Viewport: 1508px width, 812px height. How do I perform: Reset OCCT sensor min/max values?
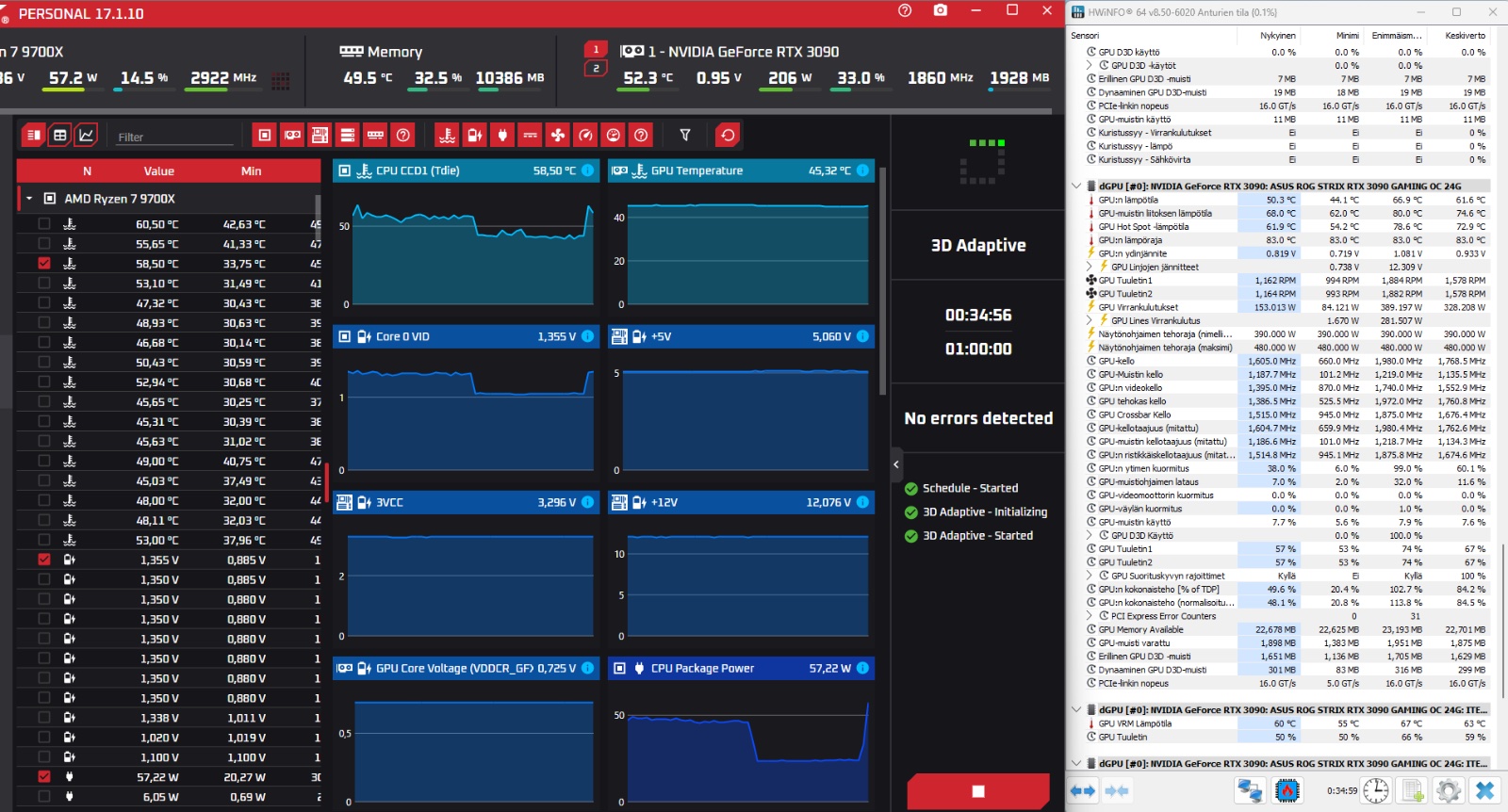tap(728, 136)
